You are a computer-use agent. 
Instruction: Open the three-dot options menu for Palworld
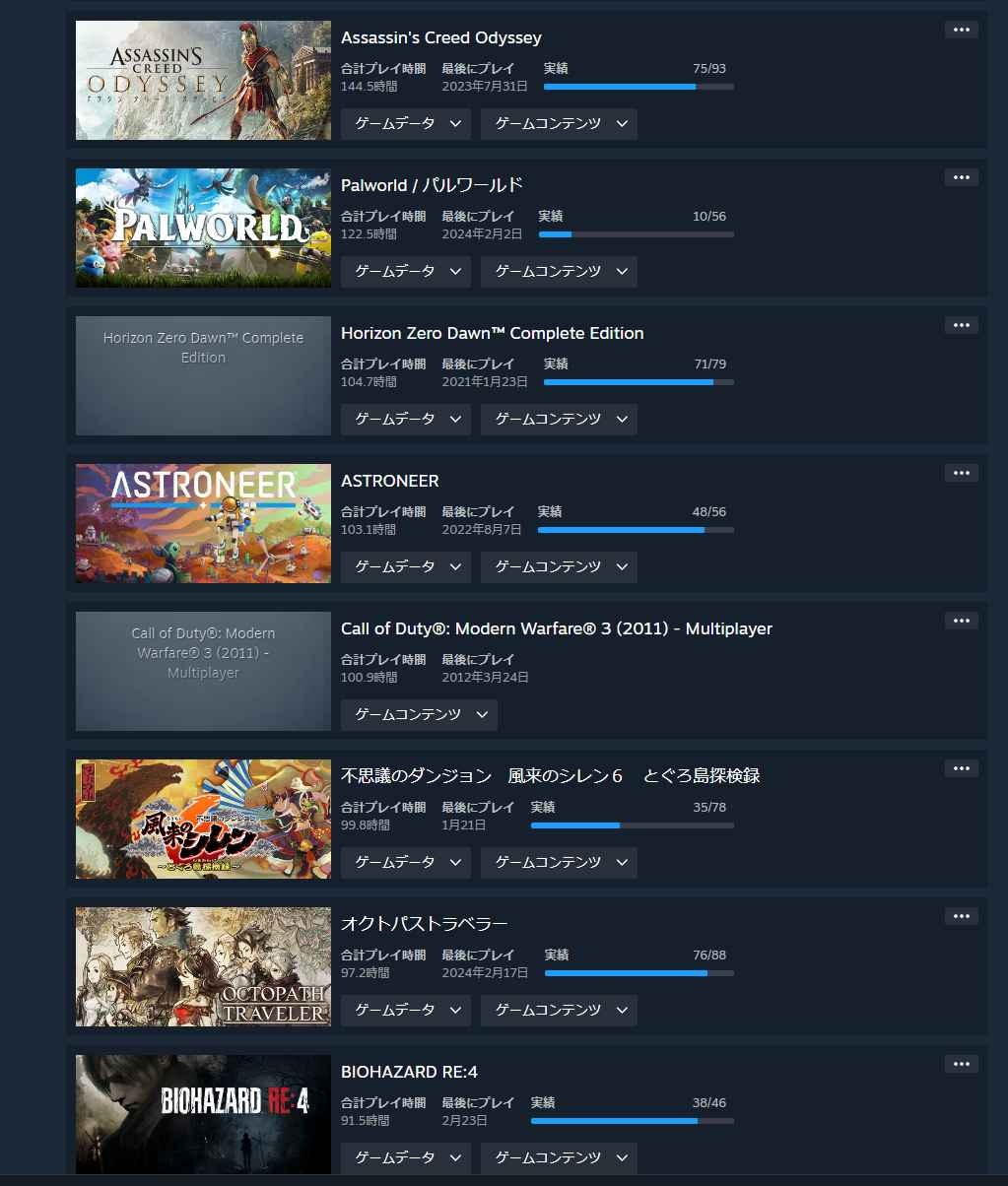[961, 177]
